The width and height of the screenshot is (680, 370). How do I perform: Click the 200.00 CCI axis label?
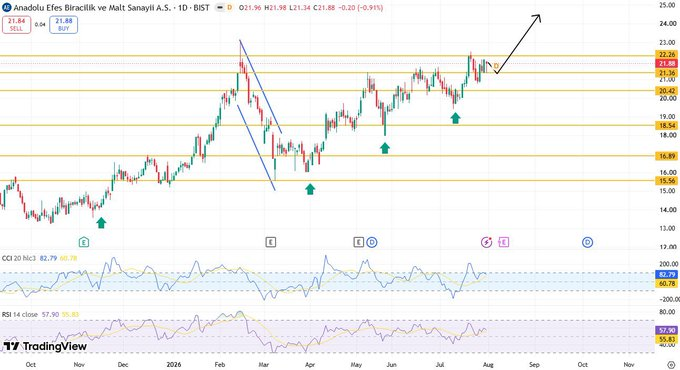(667, 264)
